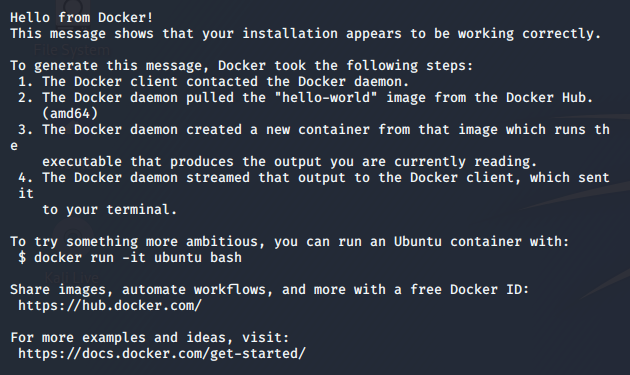Open the docs.docker.com/get-started link
The height and width of the screenshot is (375, 630).
click(x=162, y=354)
